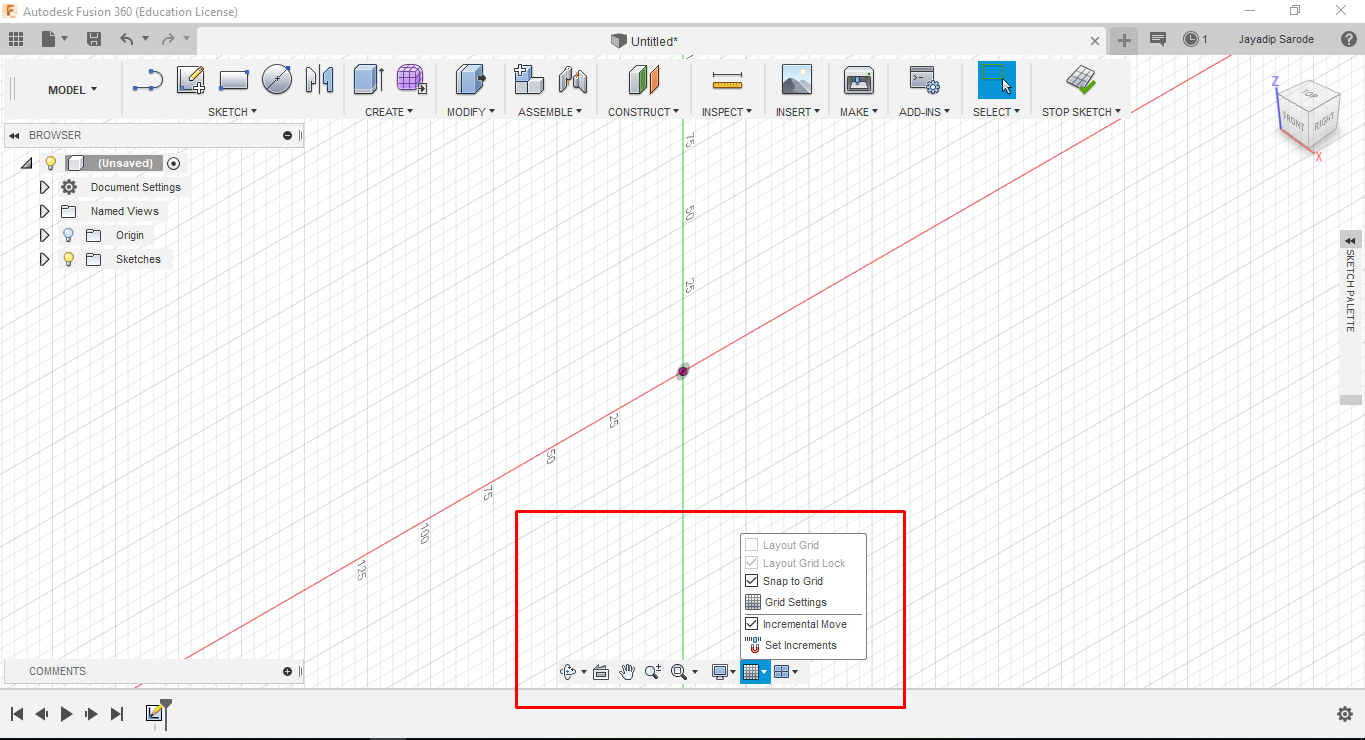Expand the Document Settings node
The image size is (1365, 740).
coord(44,187)
